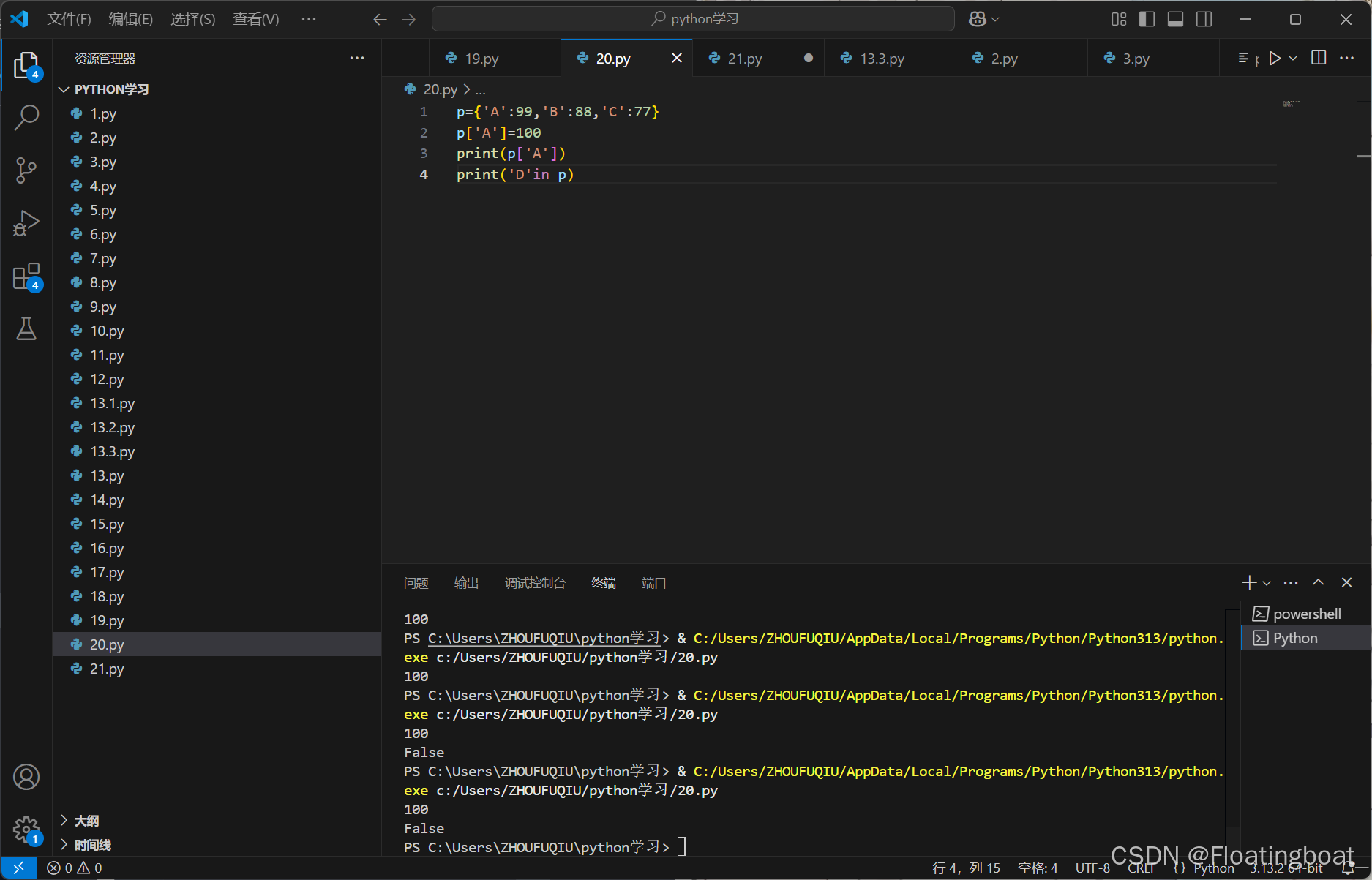The height and width of the screenshot is (880, 1372).
Task: Open Run and Debug view
Action: [26, 223]
